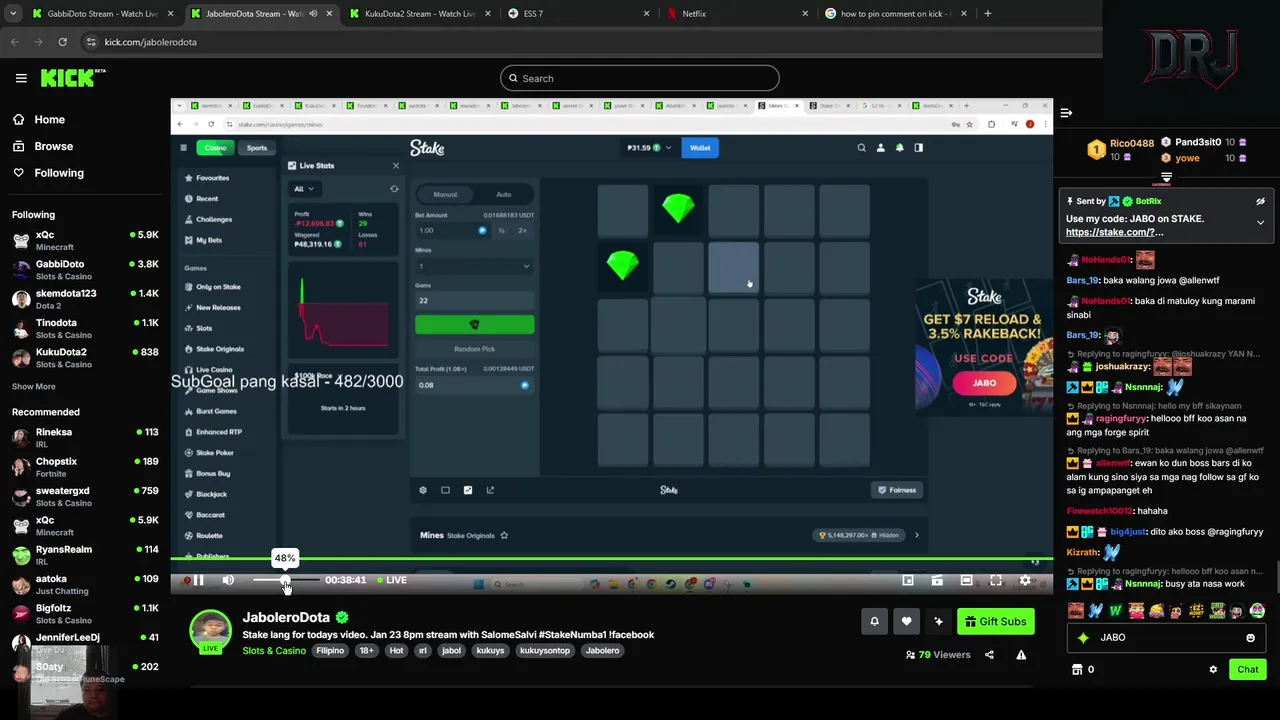
Task: Open Chopstix recommended channel
Action: 84,467
